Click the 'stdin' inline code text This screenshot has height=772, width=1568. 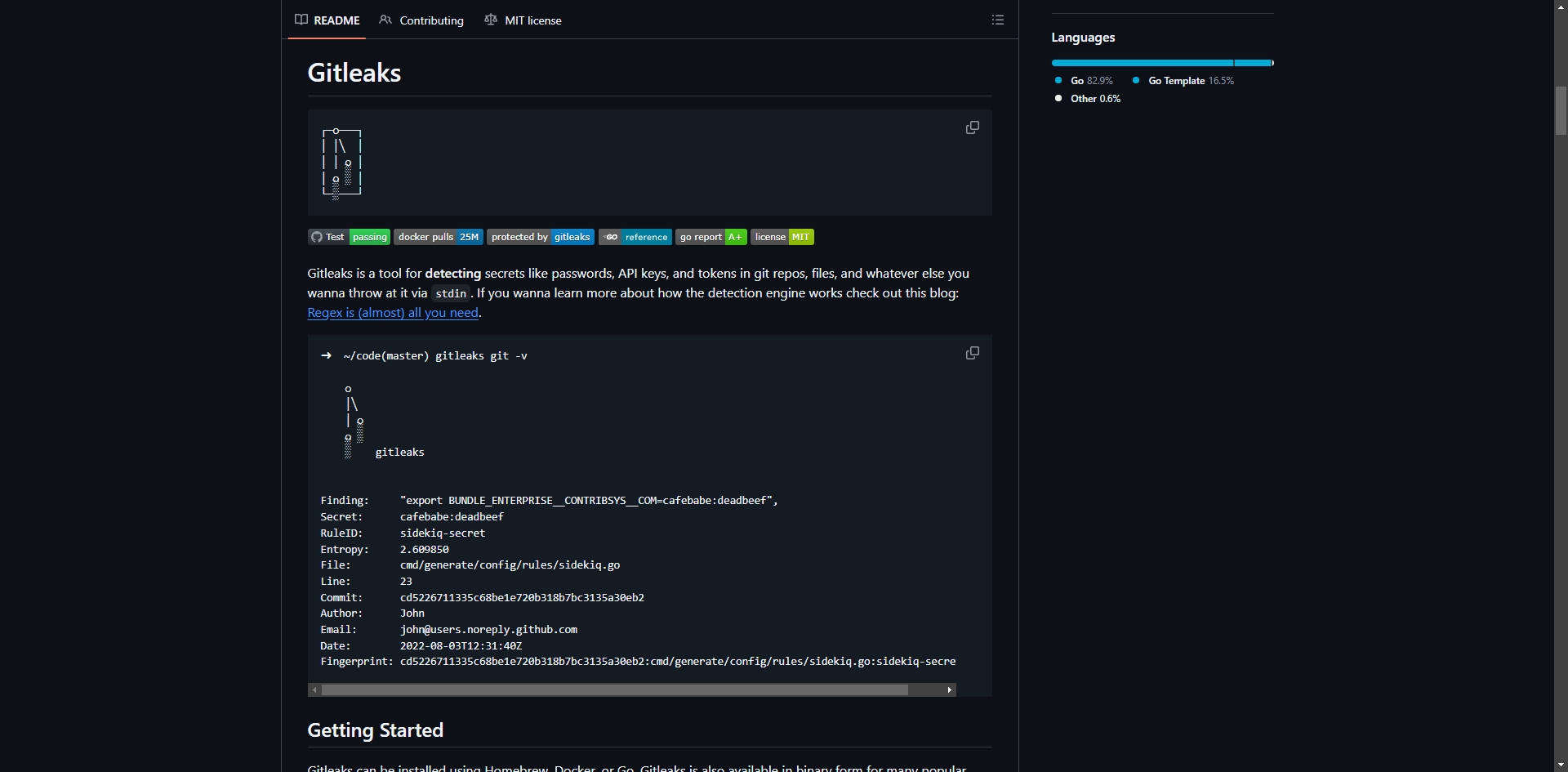(x=451, y=294)
